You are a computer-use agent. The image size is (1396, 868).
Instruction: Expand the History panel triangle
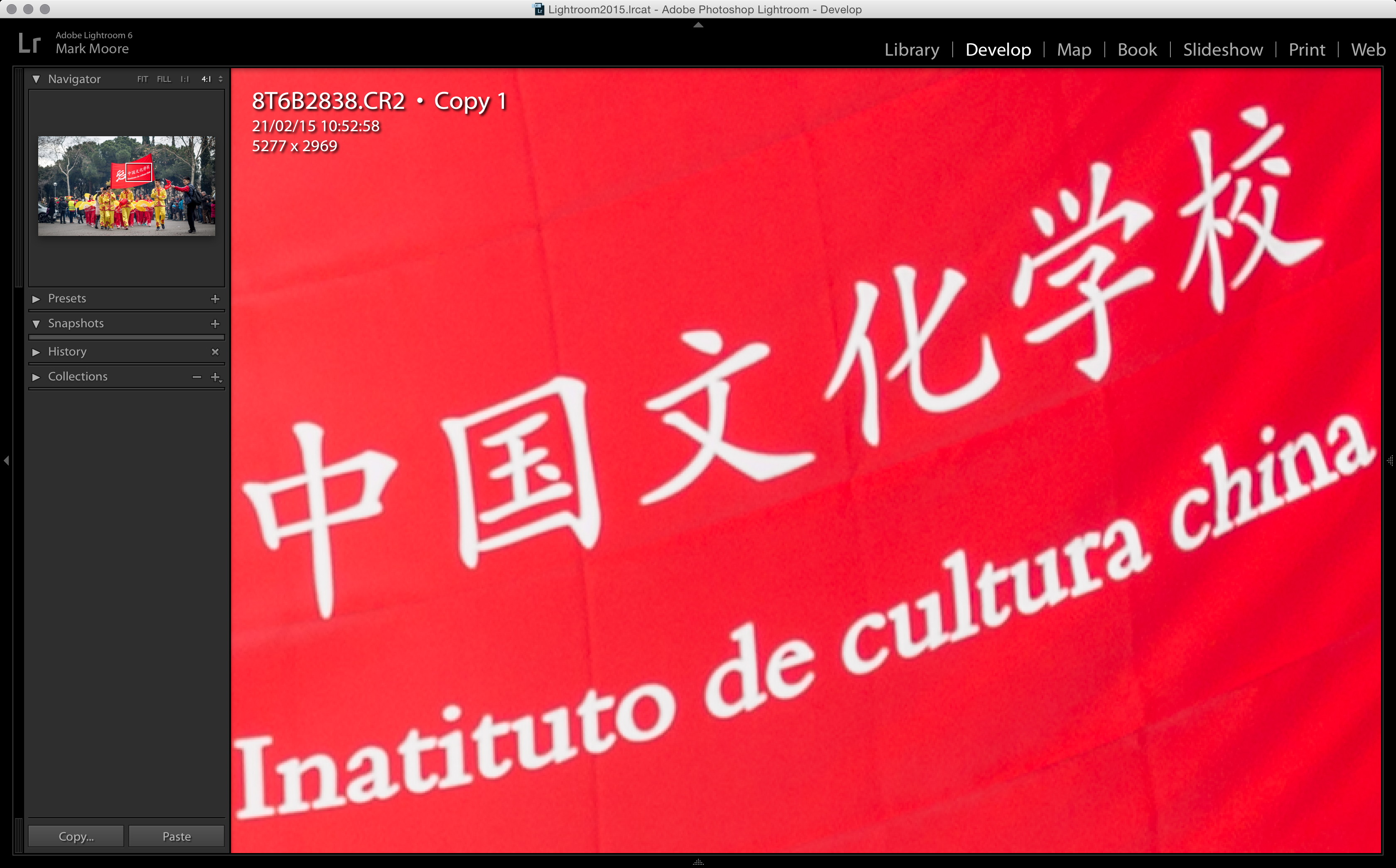click(x=36, y=352)
